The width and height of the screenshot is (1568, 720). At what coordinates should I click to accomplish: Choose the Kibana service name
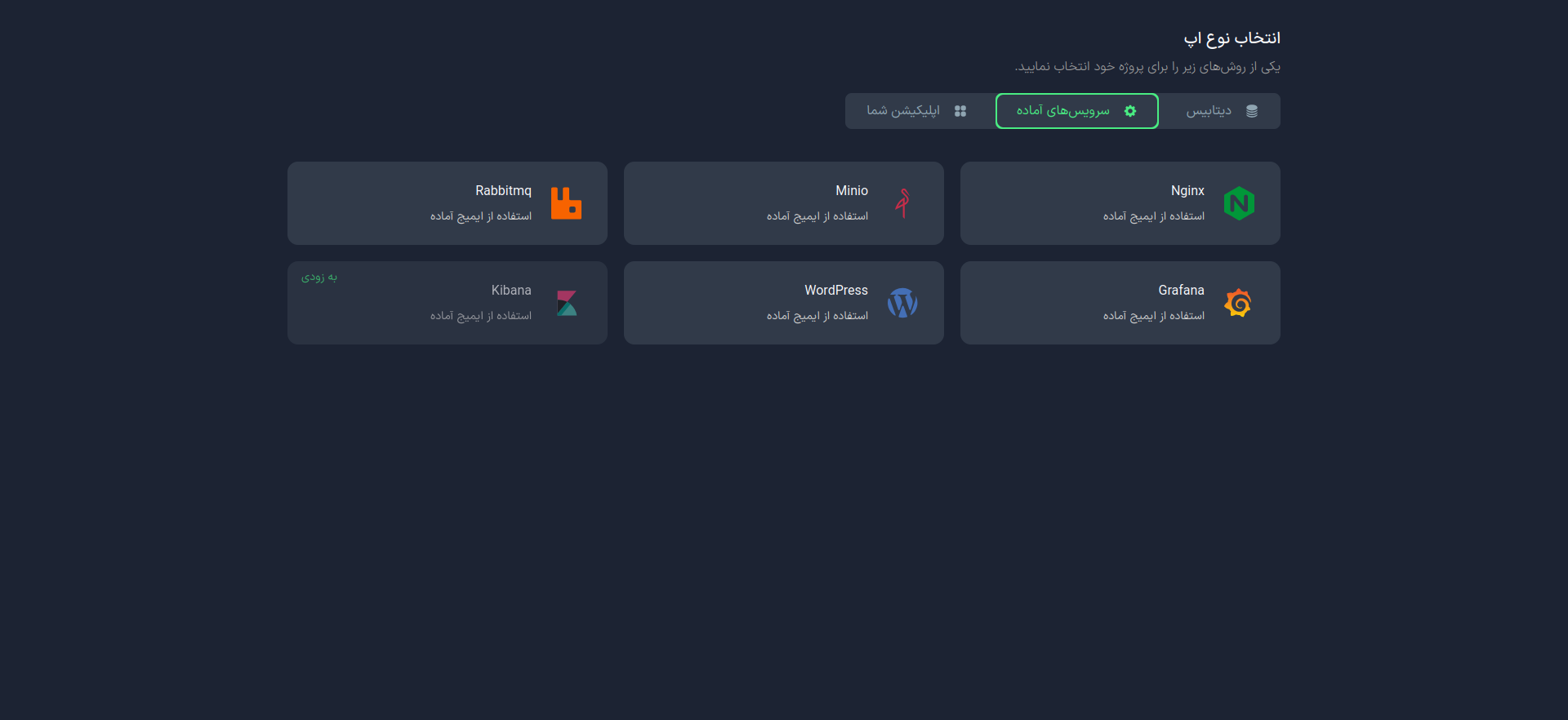click(x=511, y=290)
